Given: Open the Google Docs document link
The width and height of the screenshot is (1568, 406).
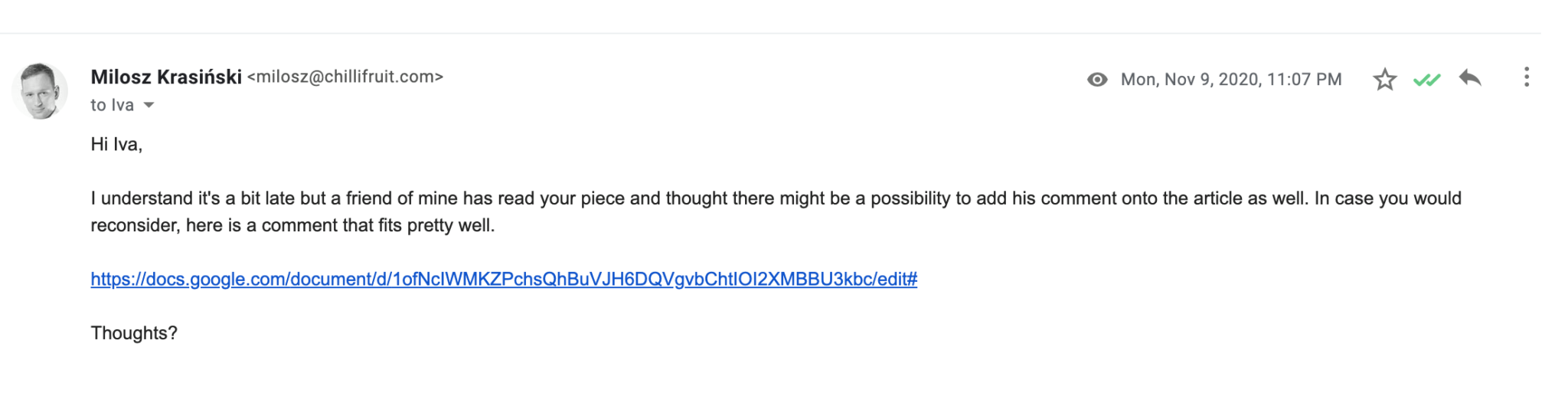Looking at the screenshot, I should click(x=504, y=279).
